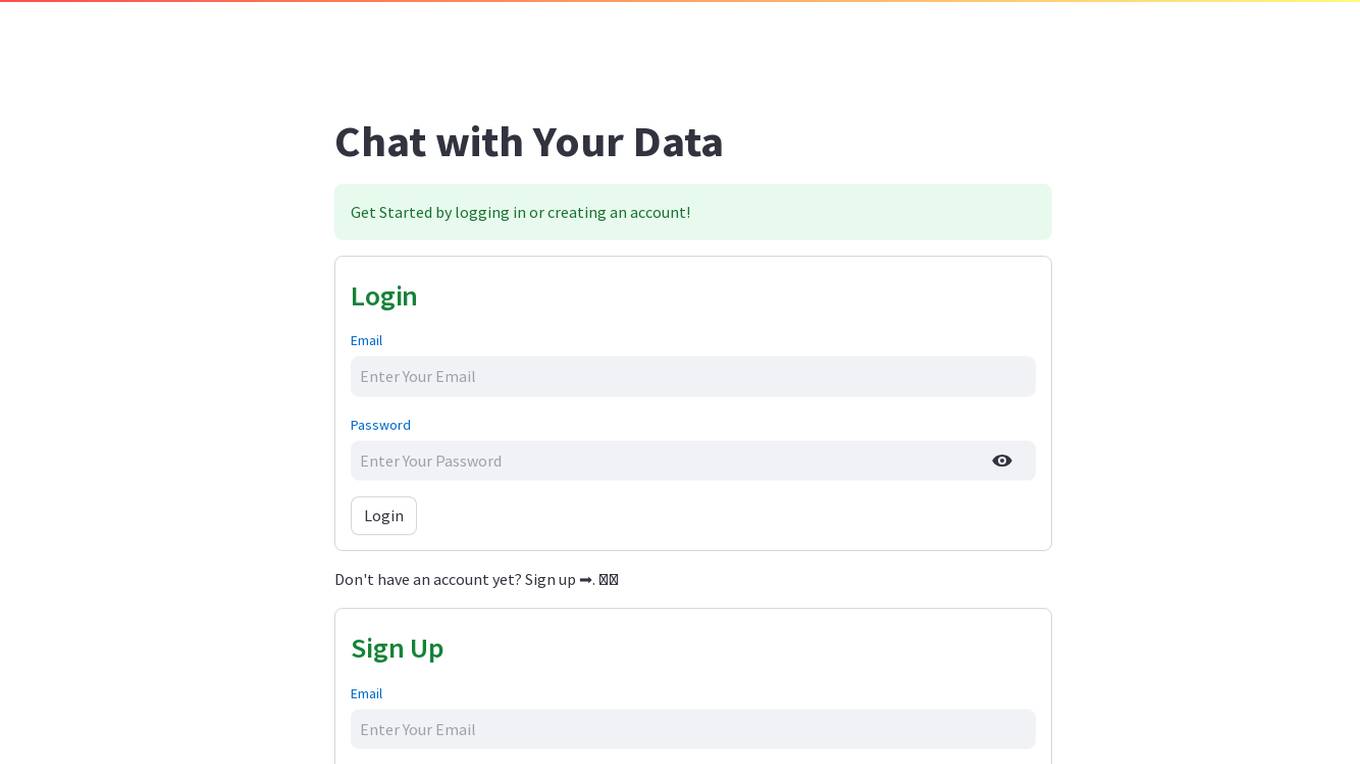Click the Login button
The width and height of the screenshot is (1360, 764).
384,516
